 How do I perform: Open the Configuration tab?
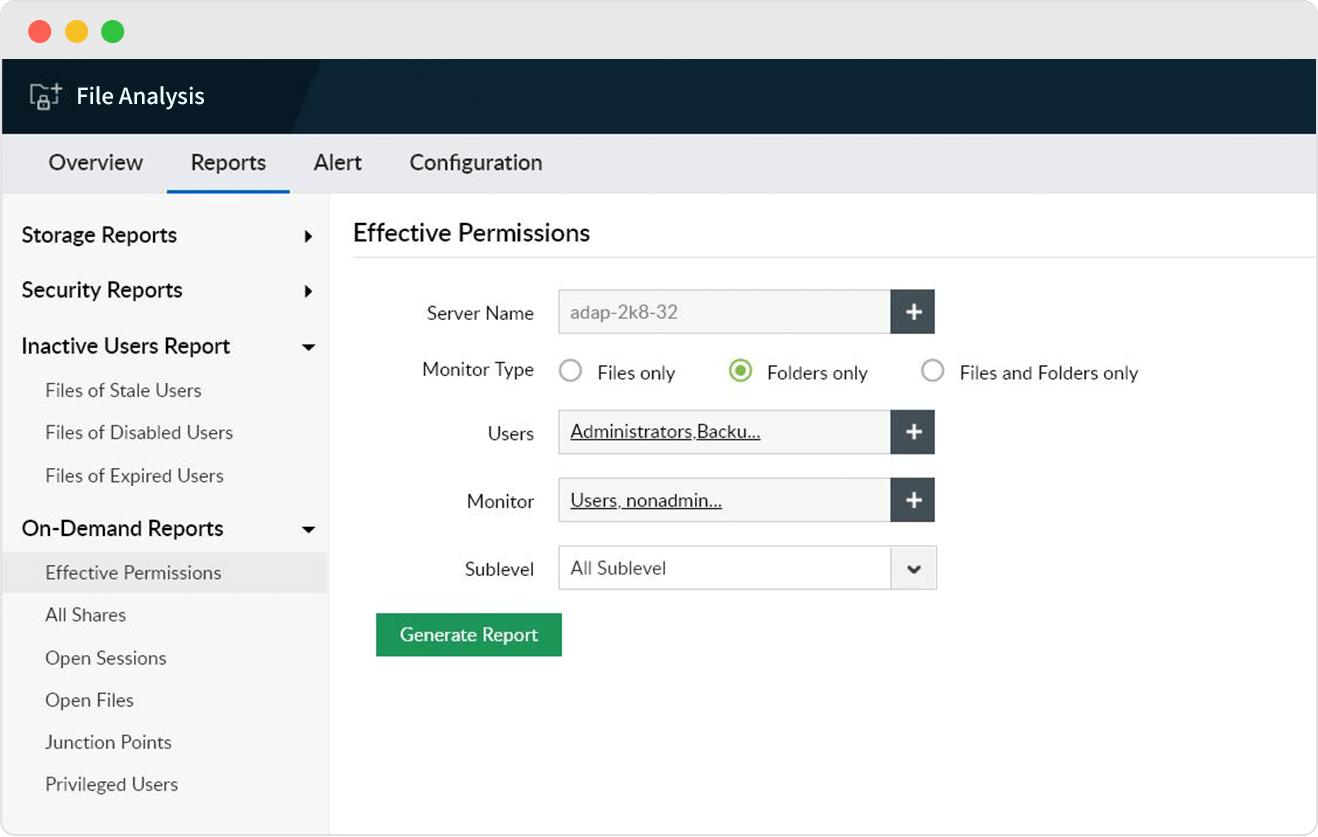tap(475, 162)
